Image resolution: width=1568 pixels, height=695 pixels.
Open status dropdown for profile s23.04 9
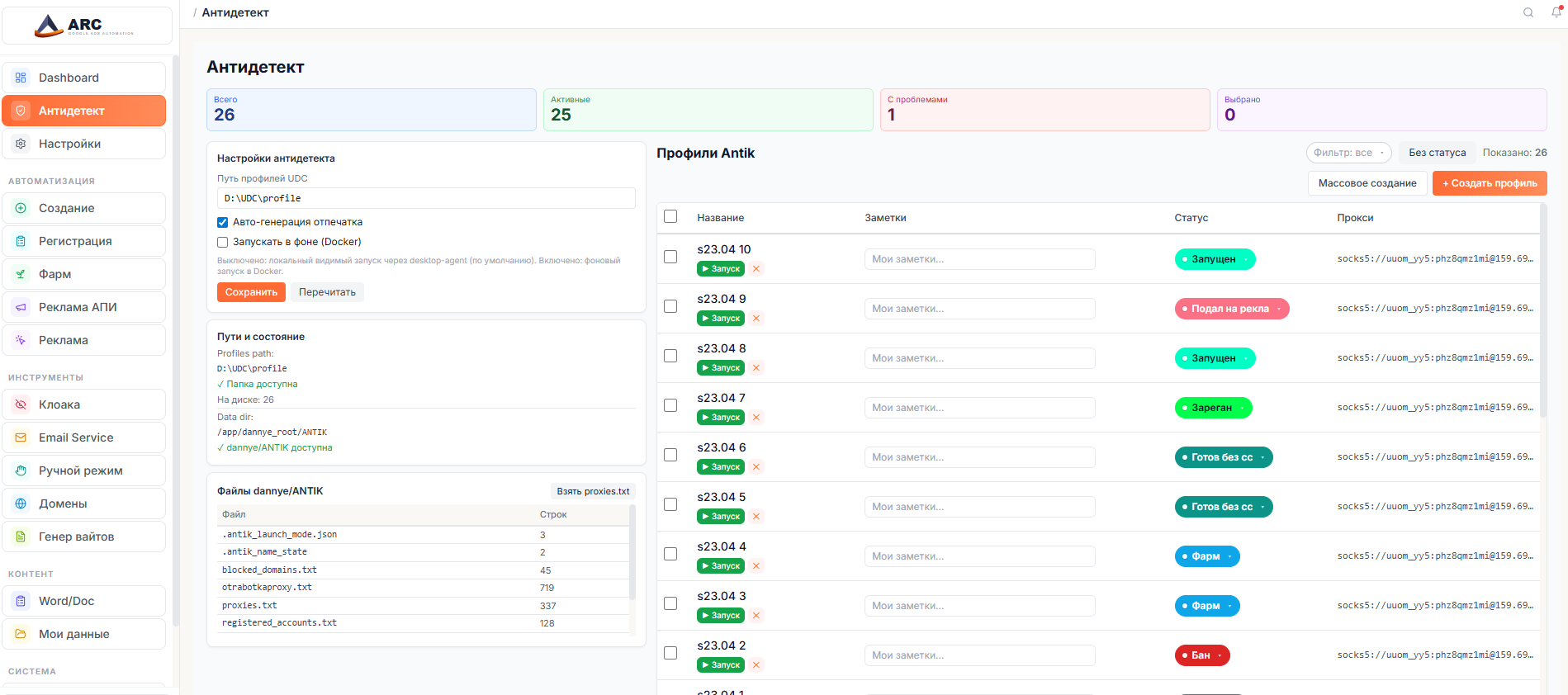click(x=1231, y=309)
